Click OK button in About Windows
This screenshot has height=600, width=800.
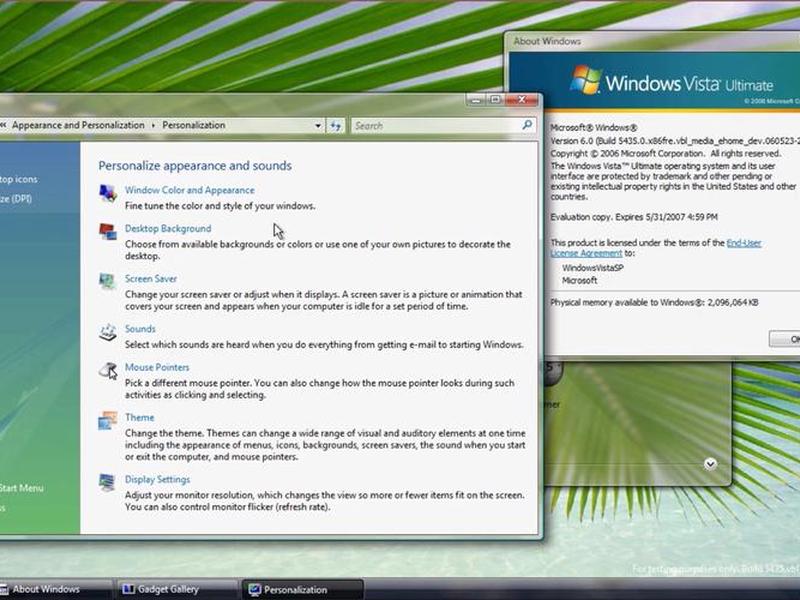(x=785, y=339)
